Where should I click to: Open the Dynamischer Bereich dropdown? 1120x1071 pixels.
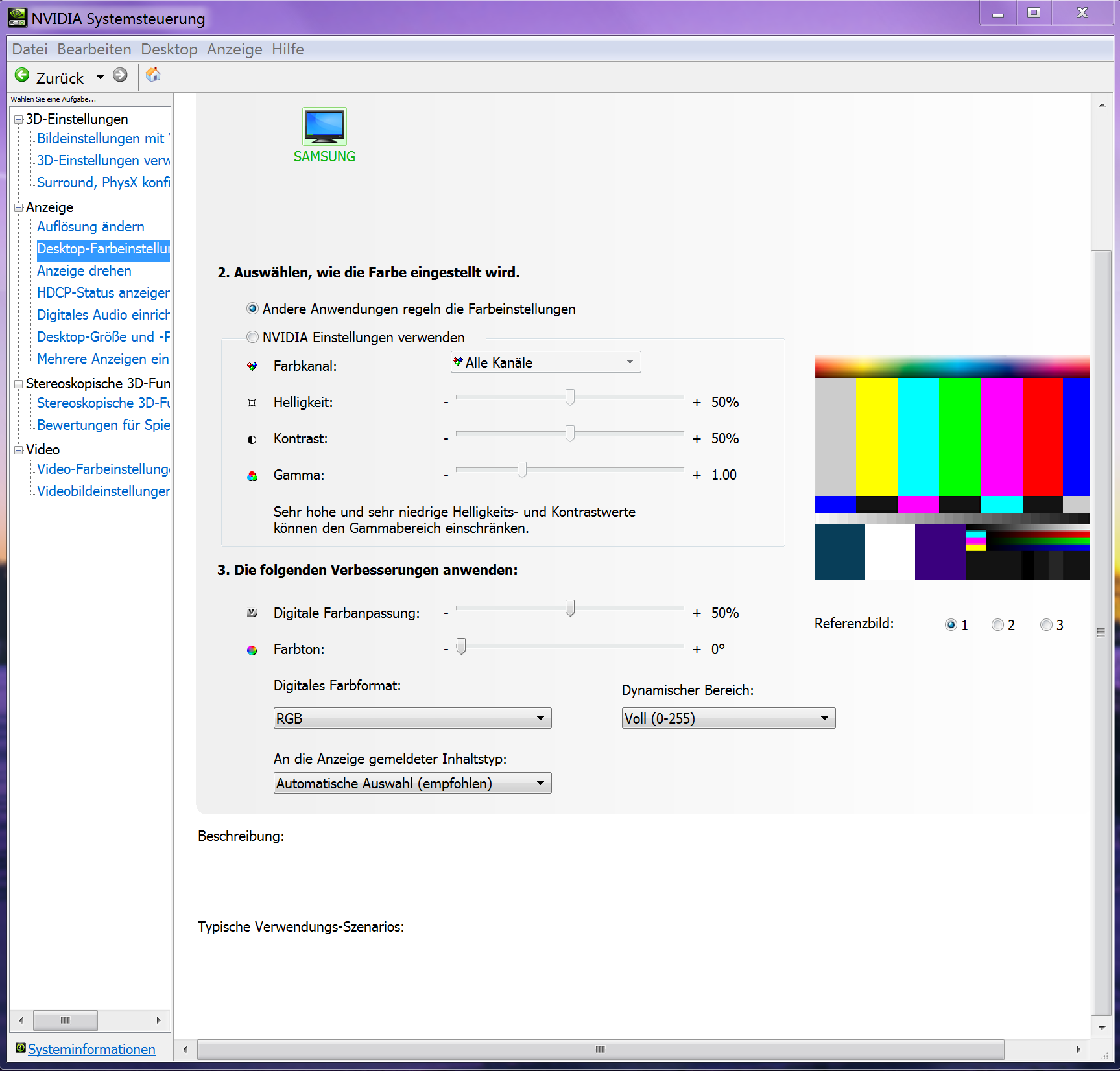tap(728, 718)
